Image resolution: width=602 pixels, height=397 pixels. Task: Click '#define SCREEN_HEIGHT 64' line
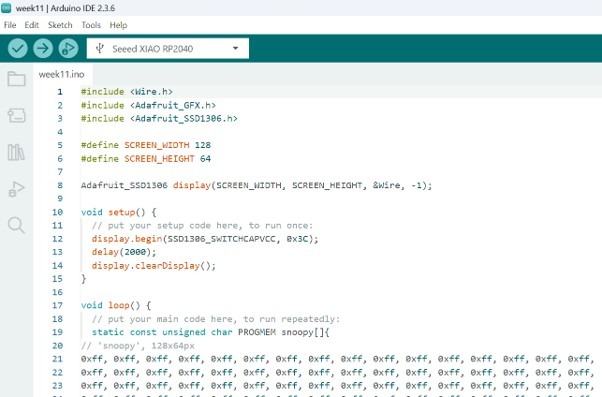[146, 159]
